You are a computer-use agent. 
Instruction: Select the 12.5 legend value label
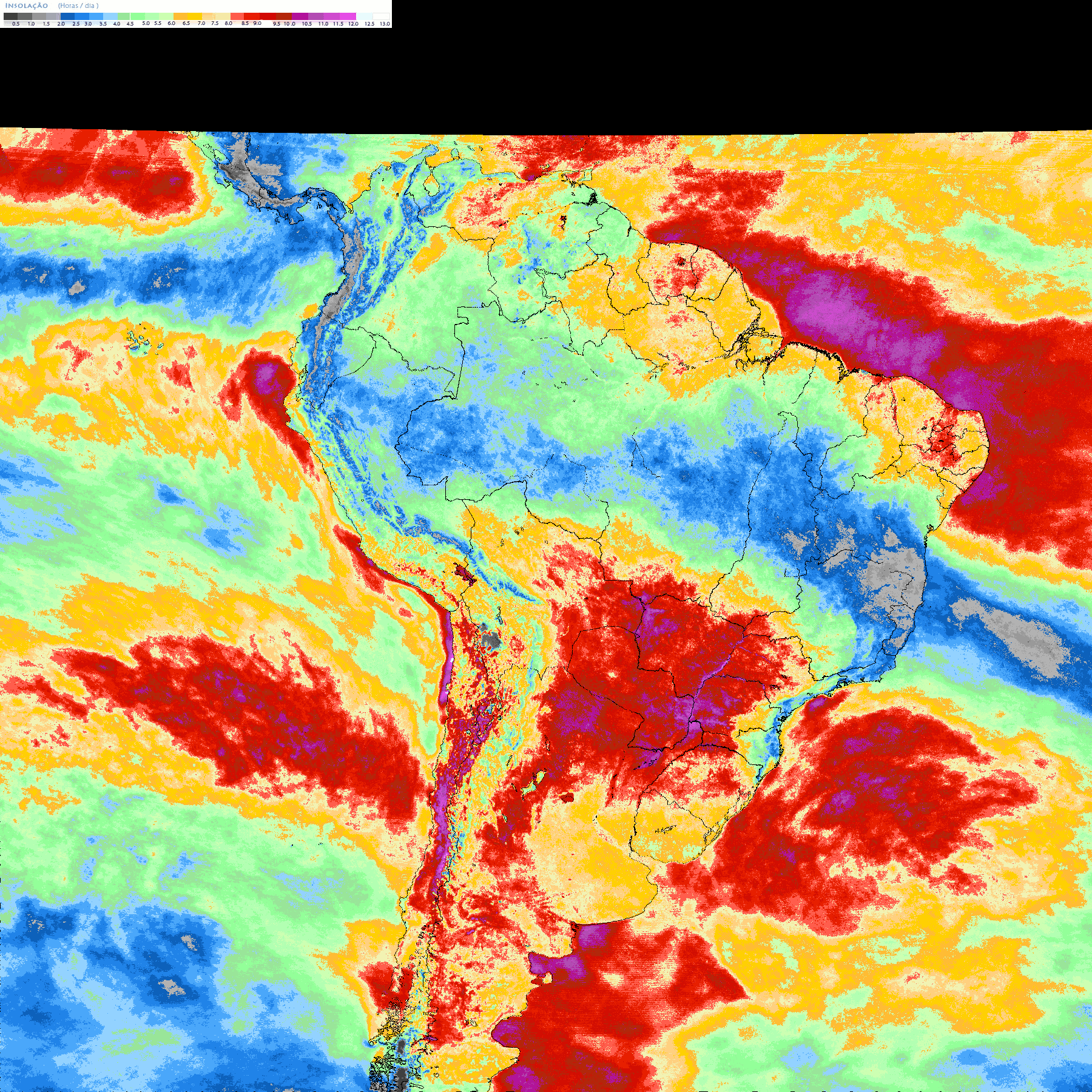point(369,24)
